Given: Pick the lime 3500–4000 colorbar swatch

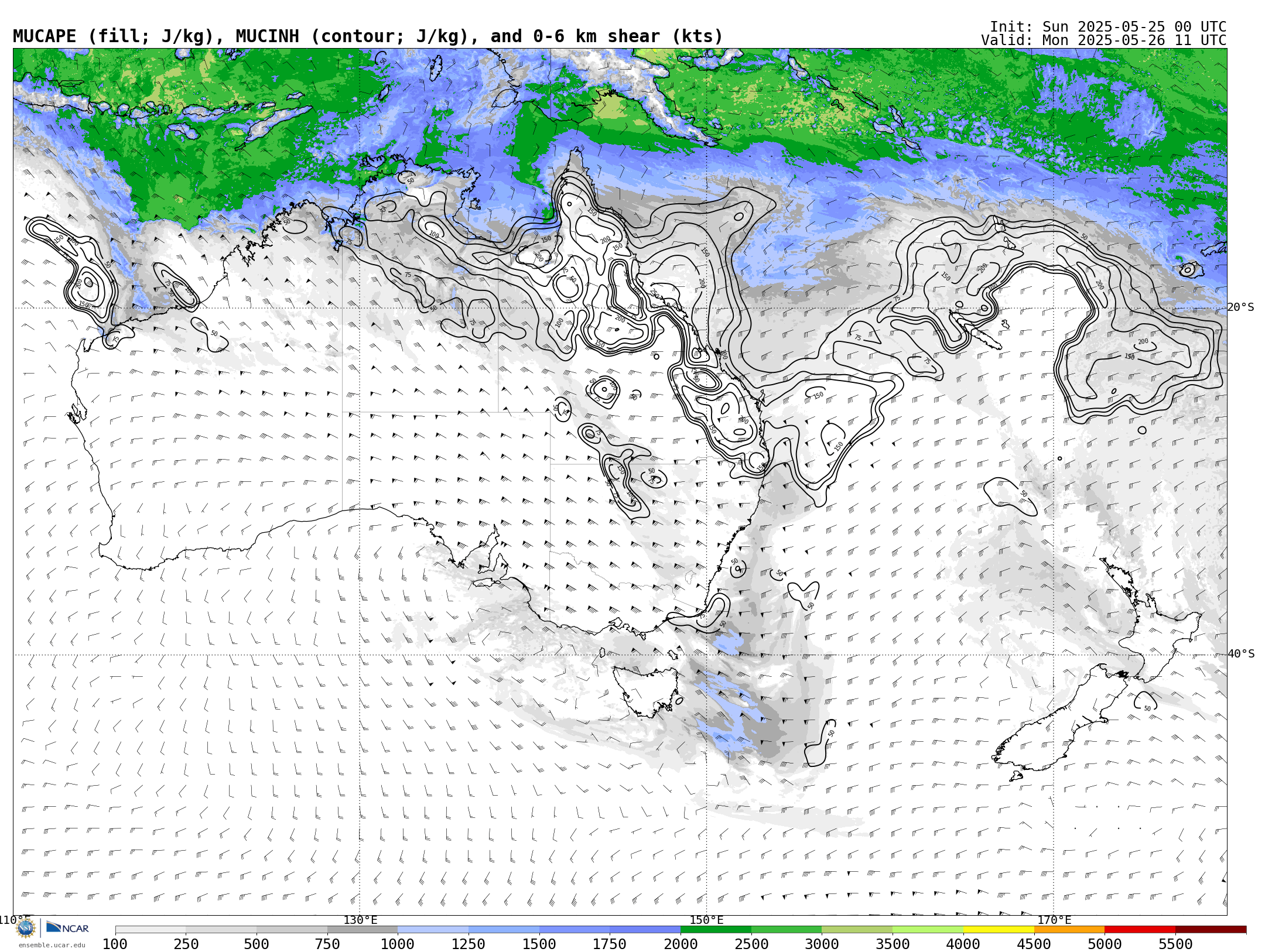Looking at the screenshot, I should click(x=928, y=929).
